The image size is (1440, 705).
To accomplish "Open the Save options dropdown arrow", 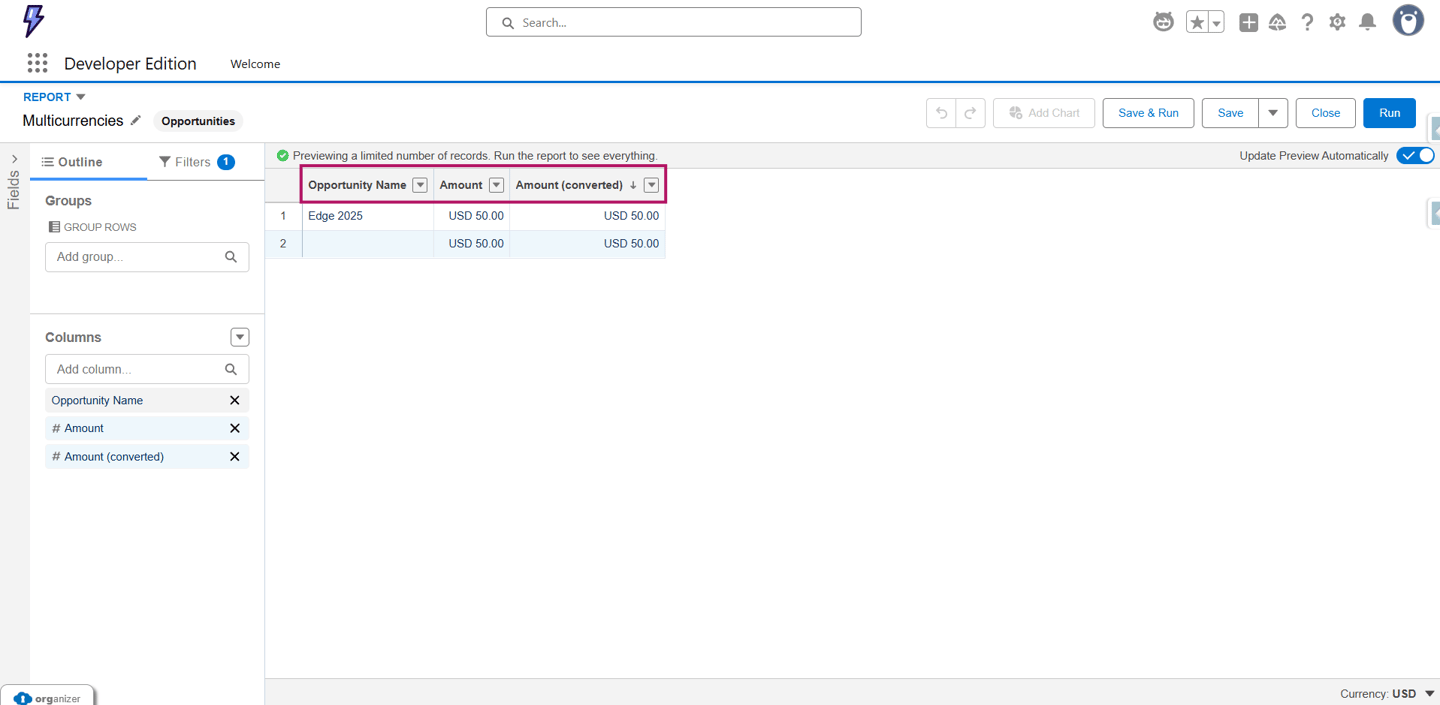I will pos(1273,113).
